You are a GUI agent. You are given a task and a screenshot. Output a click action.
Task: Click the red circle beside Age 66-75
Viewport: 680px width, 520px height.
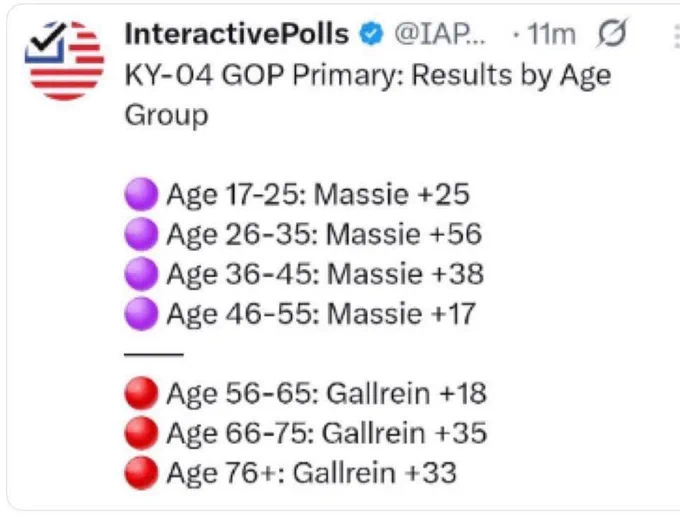pos(141,433)
